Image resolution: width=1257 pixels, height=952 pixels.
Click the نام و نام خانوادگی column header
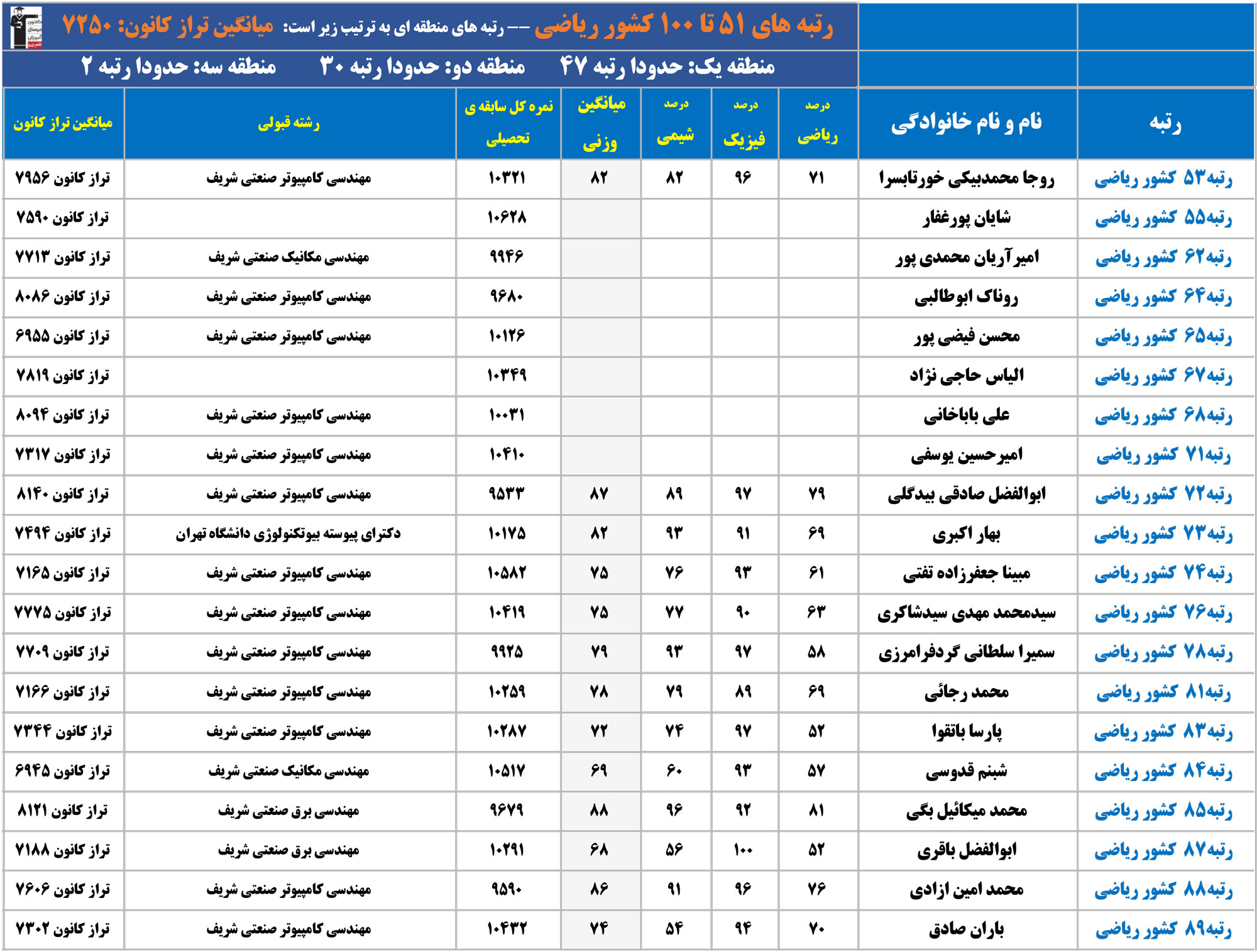(967, 123)
